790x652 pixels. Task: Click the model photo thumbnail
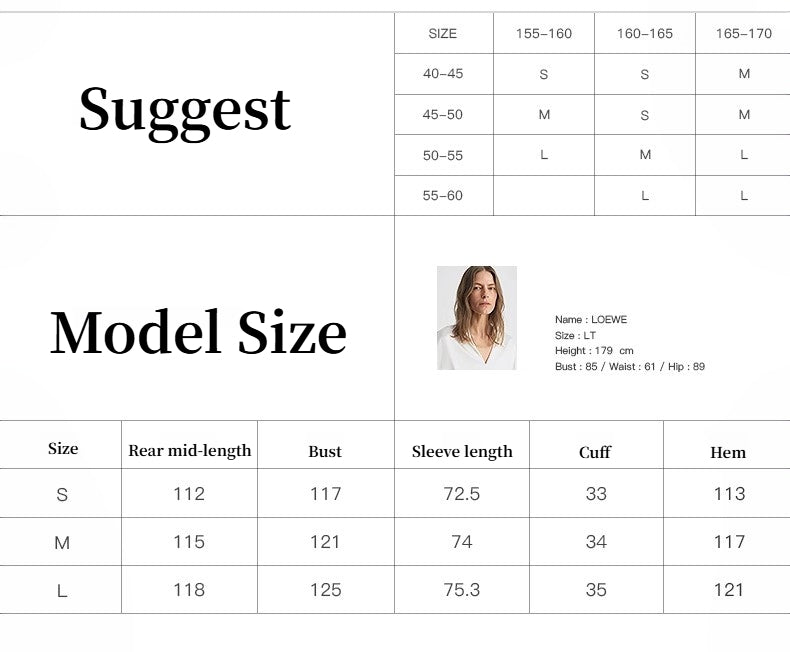[x=477, y=318]
